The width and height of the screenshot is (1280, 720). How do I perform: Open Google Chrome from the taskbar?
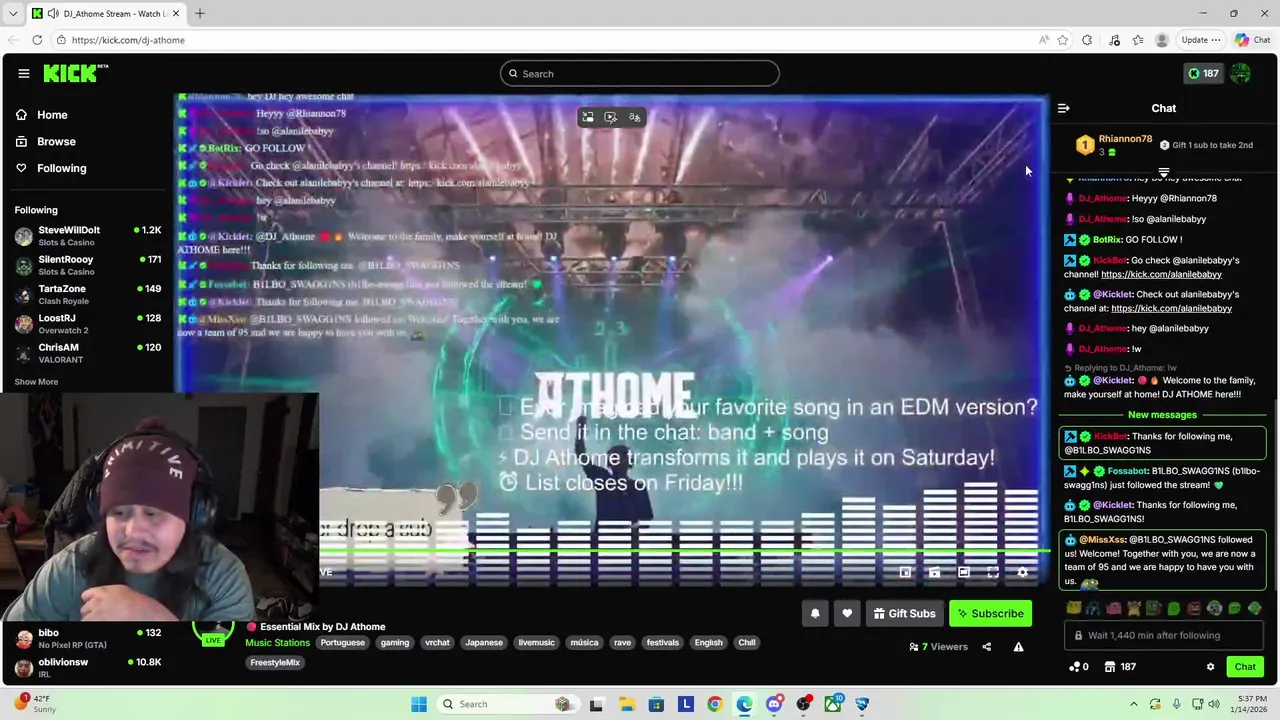point(715,704)
